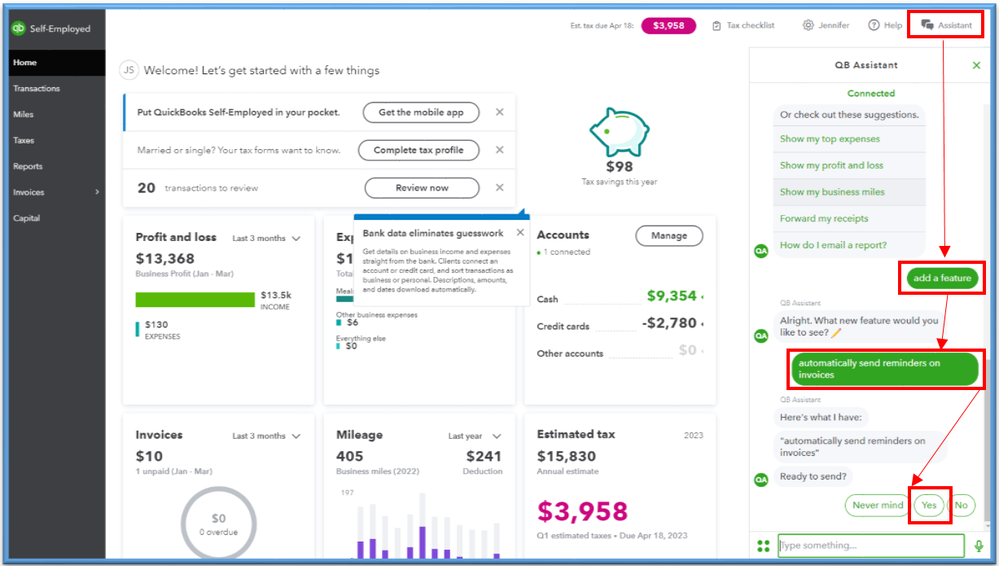Open Reports in sidebar
999x566 pixels.
[x=57, y=166]
